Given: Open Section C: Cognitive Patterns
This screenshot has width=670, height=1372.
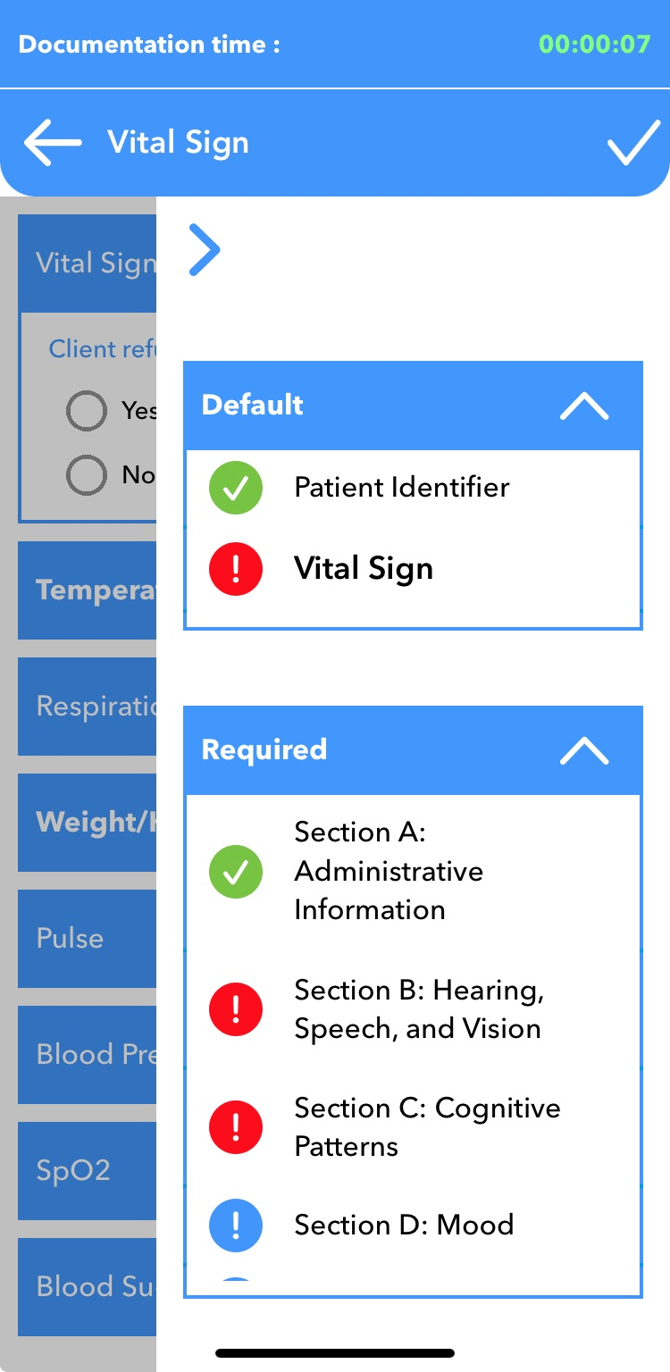Looking at the screenshot, I should point(427,1127).
